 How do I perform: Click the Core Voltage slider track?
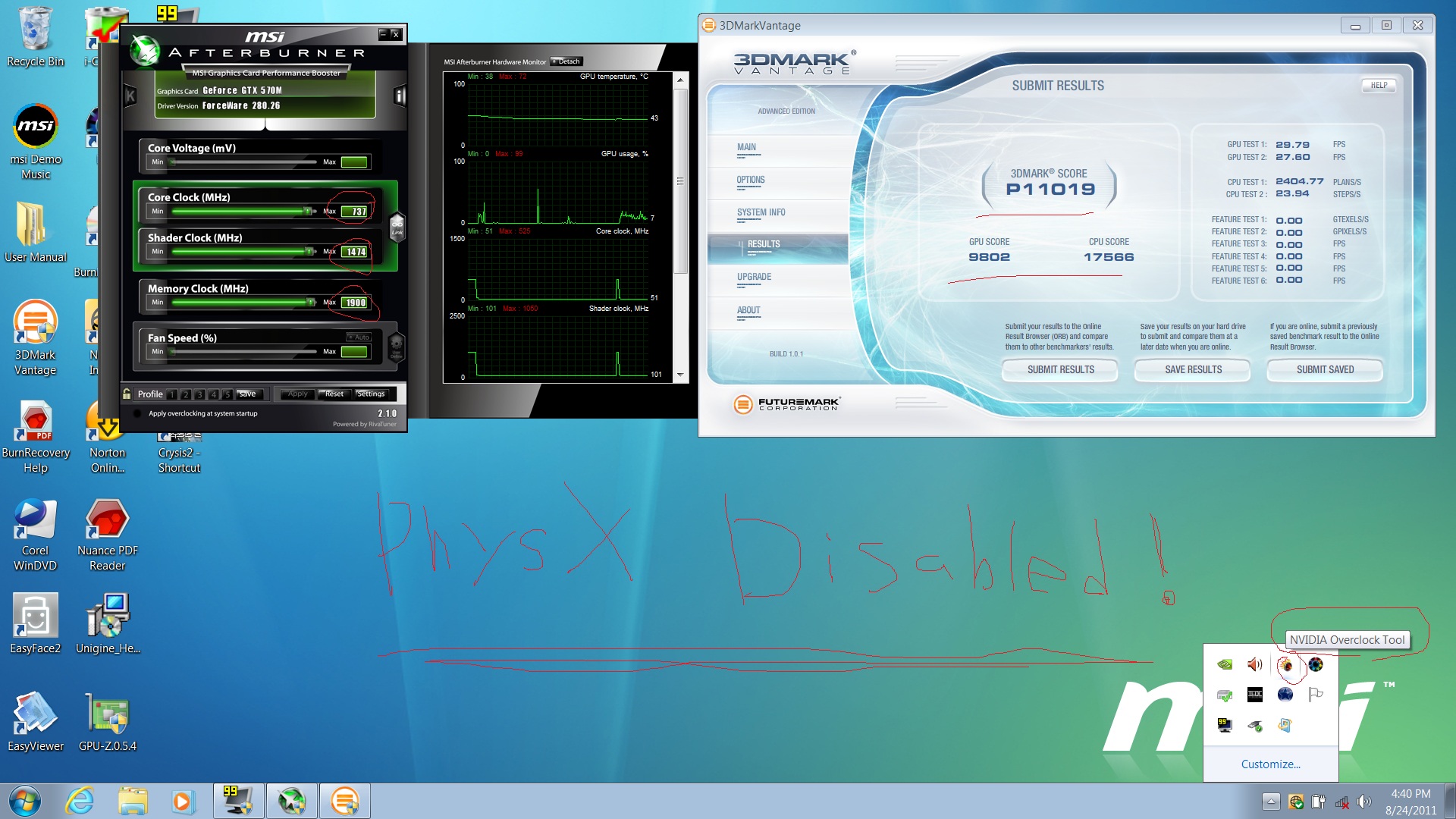pos(243,162)
